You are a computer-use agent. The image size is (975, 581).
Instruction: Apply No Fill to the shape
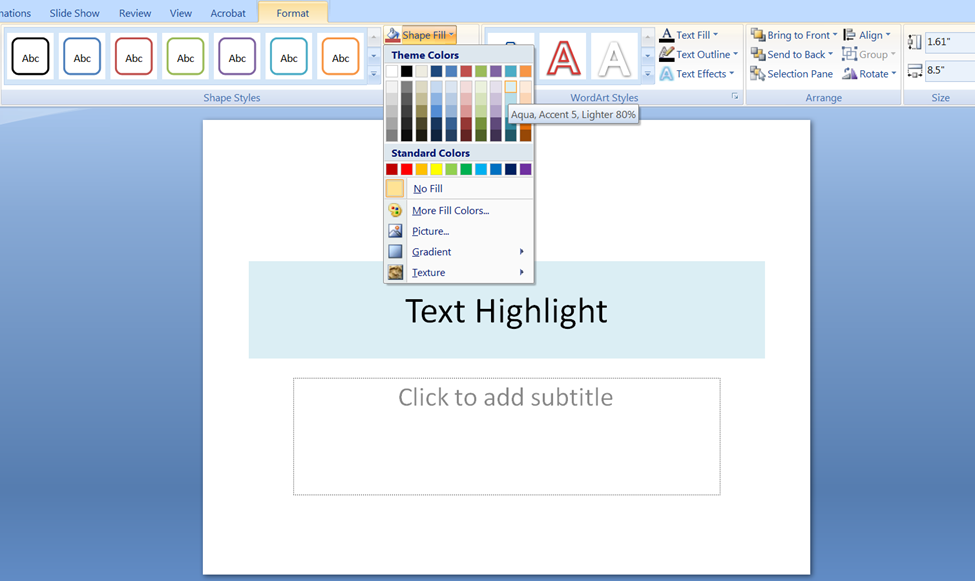(x=429, y=188)
